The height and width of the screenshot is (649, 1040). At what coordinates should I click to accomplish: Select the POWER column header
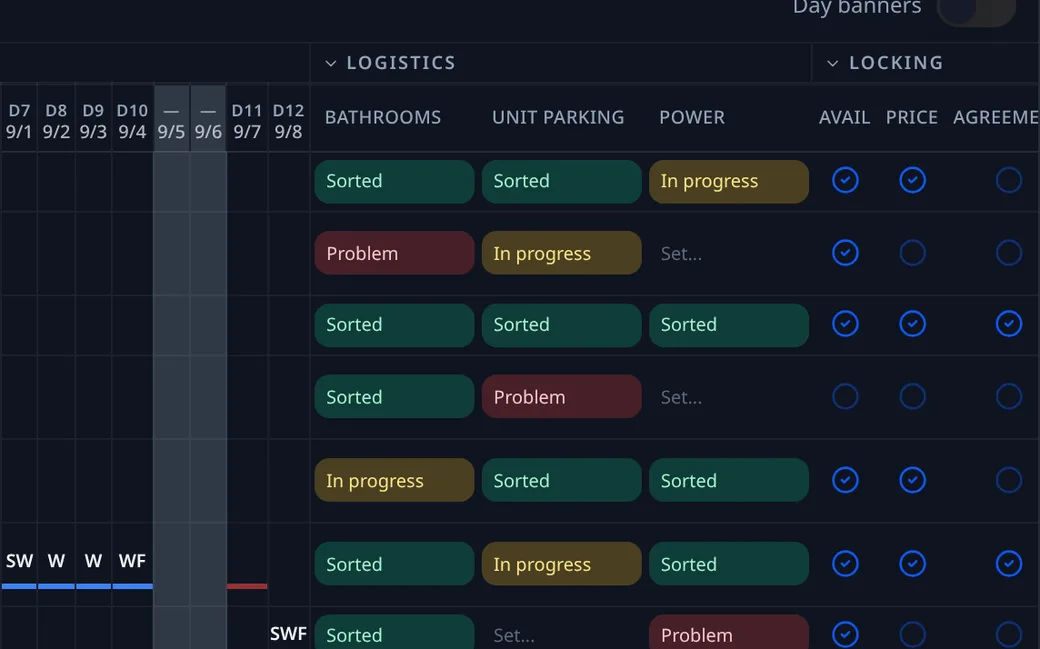(x=692, y=117)
